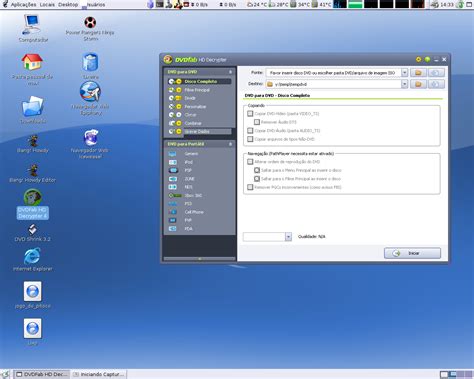Click the green help button in title bar

coord(427,59)
